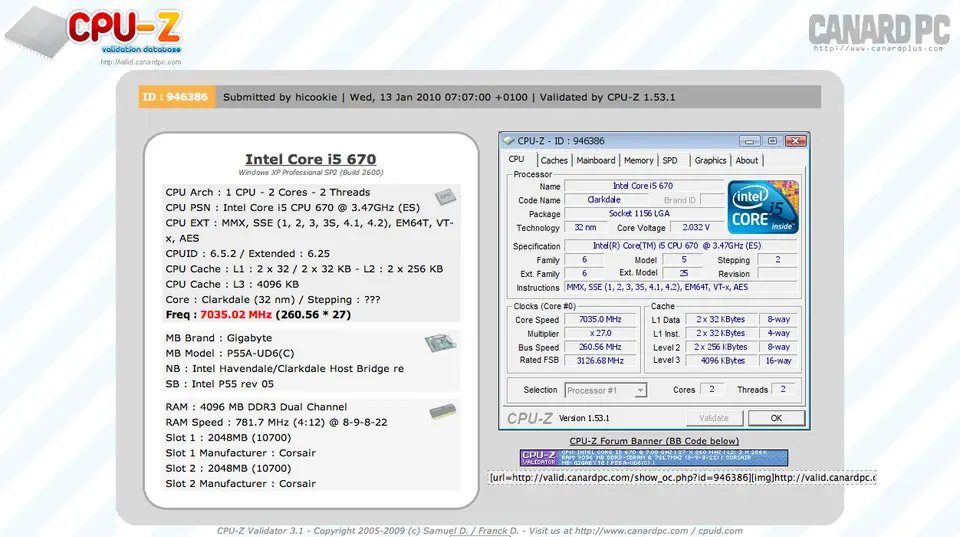Viewport: 960px width, 537px height.
Task: Click the RAM module icon beside RAM size
Action: (442, 411)
